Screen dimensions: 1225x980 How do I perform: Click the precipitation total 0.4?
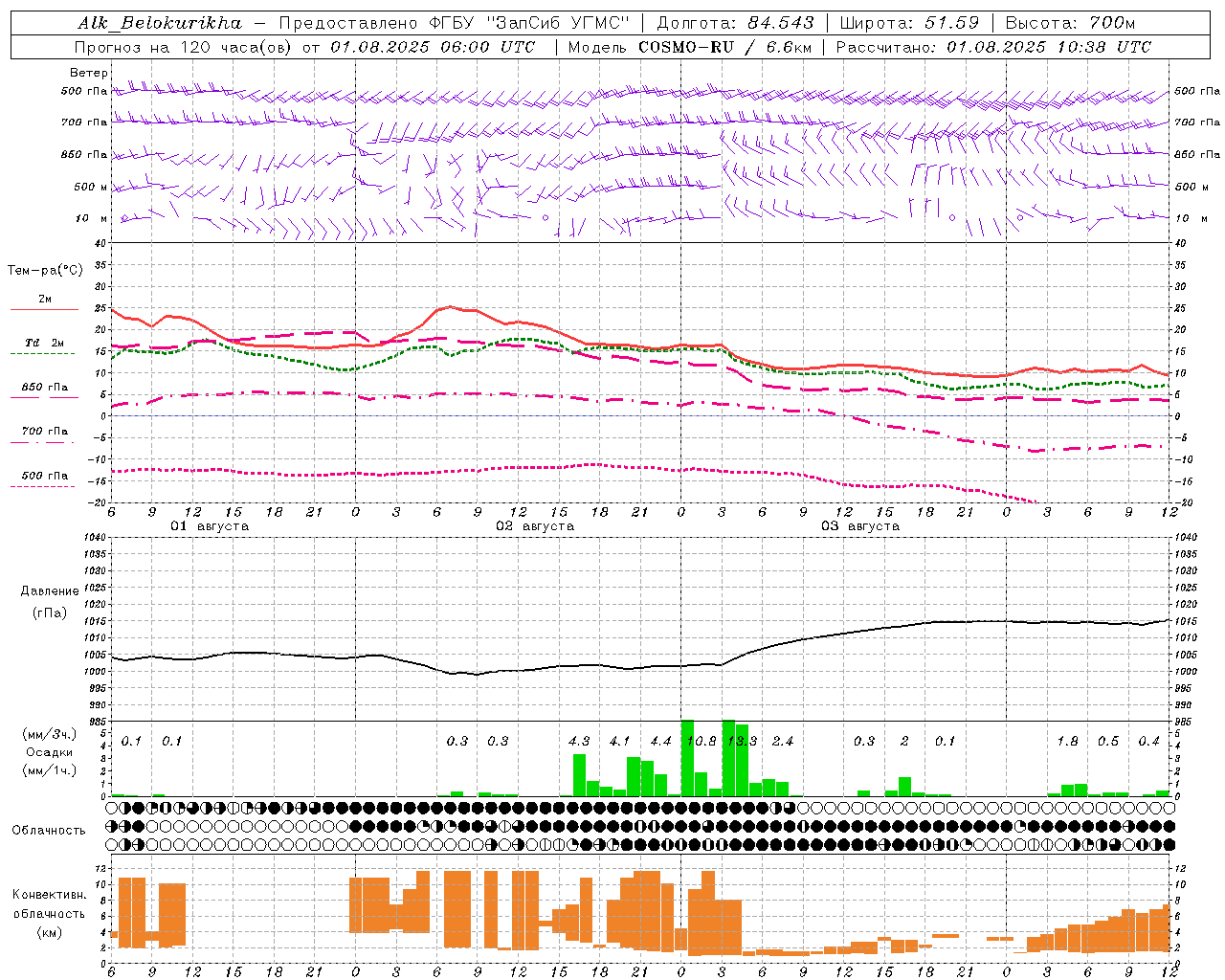(x=1149, y=742)
